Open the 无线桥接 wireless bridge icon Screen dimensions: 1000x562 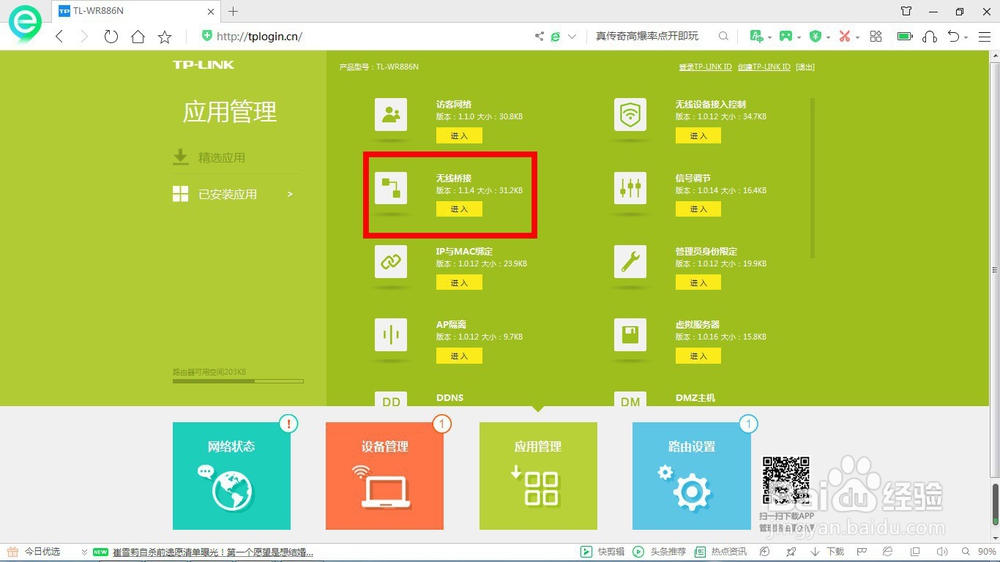391,188
